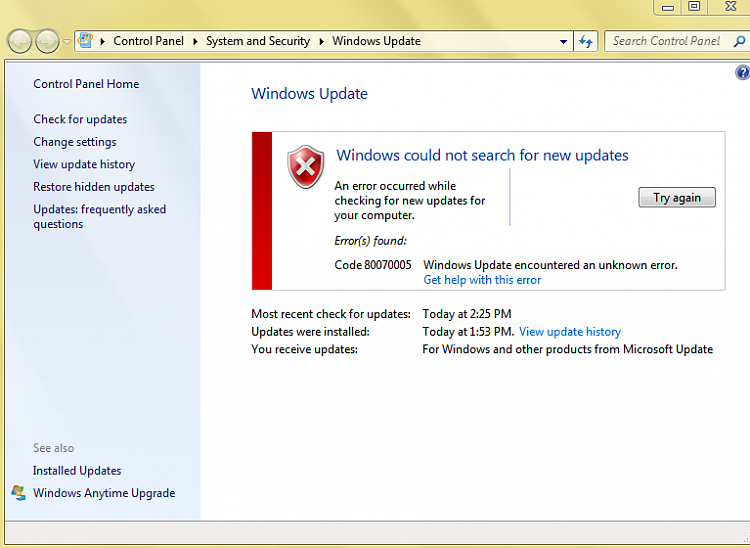Open Change settings
This screenshot has width=750, height=548.
pyautogui.click(x=75, y=142)
